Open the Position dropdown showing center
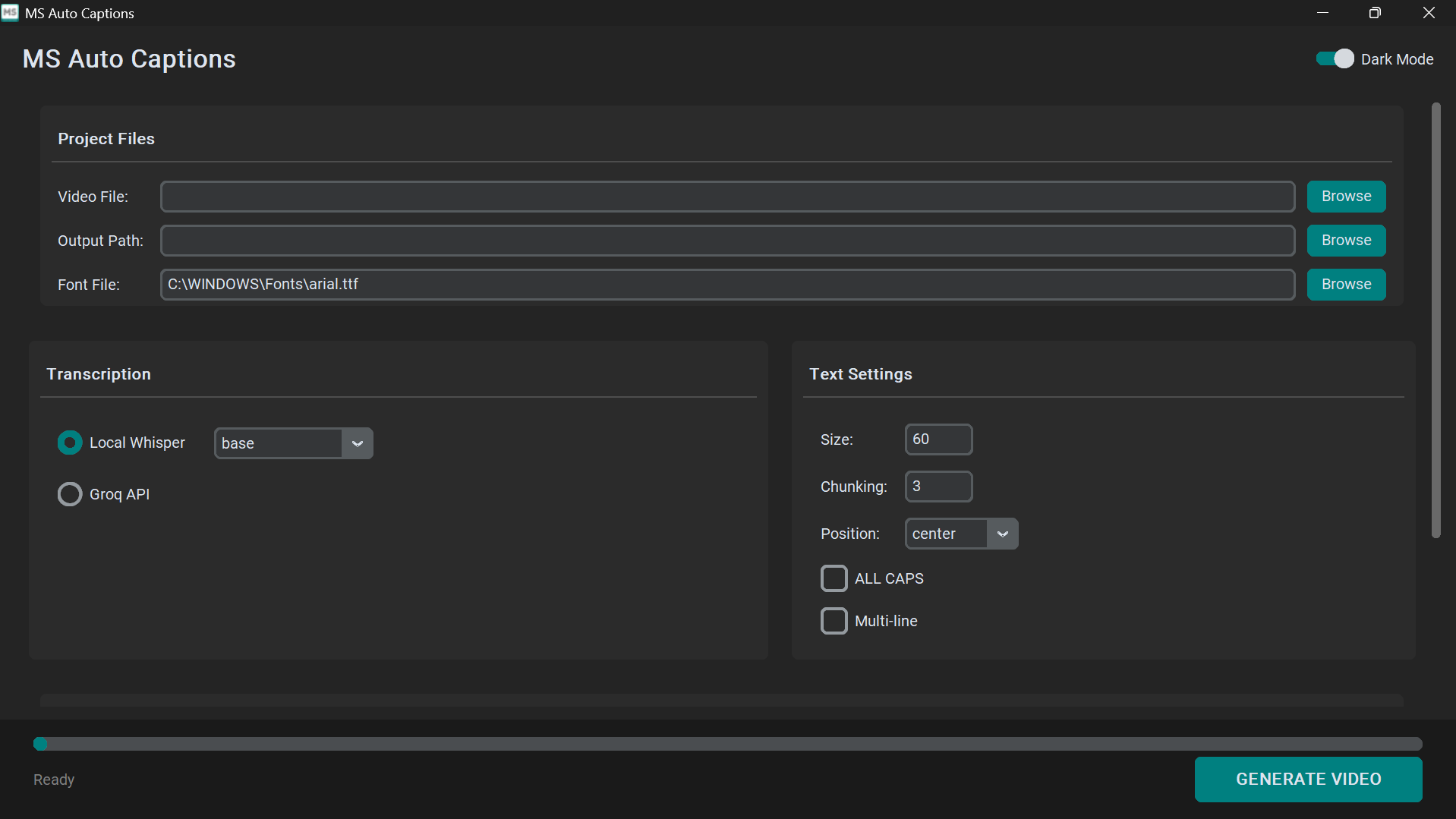 (x=945, y=534)
